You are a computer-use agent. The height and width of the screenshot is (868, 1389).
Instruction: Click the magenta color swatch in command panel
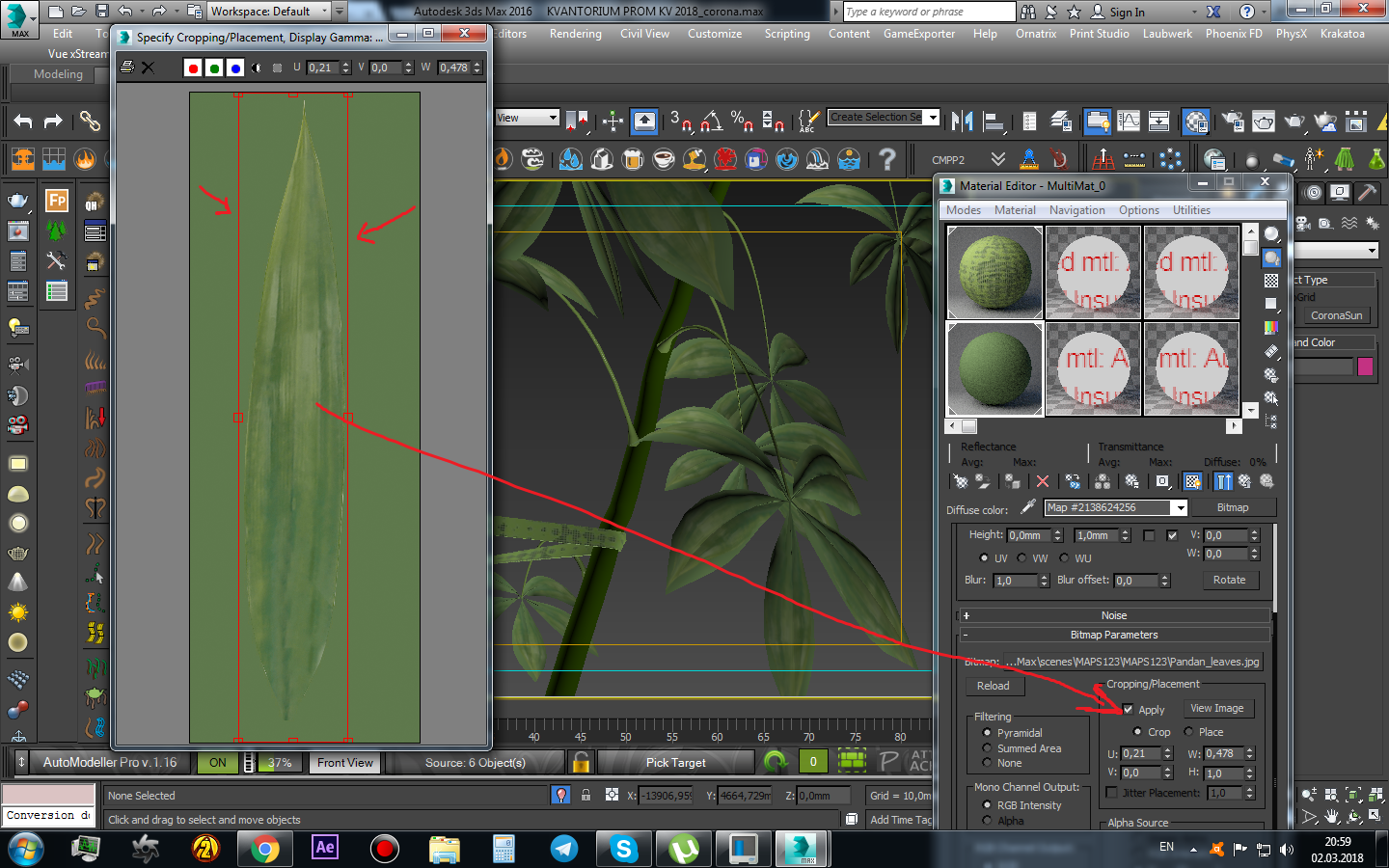click(x=1365, y=366)
